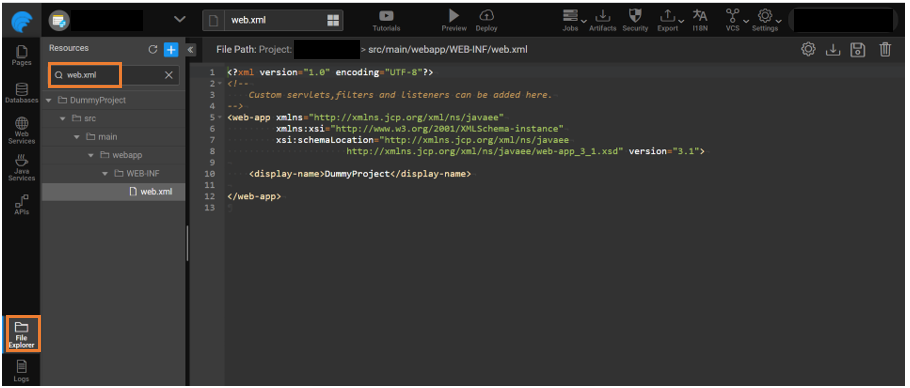Click the Deploy cloud icon
The image size is (910, 388).
486,20
